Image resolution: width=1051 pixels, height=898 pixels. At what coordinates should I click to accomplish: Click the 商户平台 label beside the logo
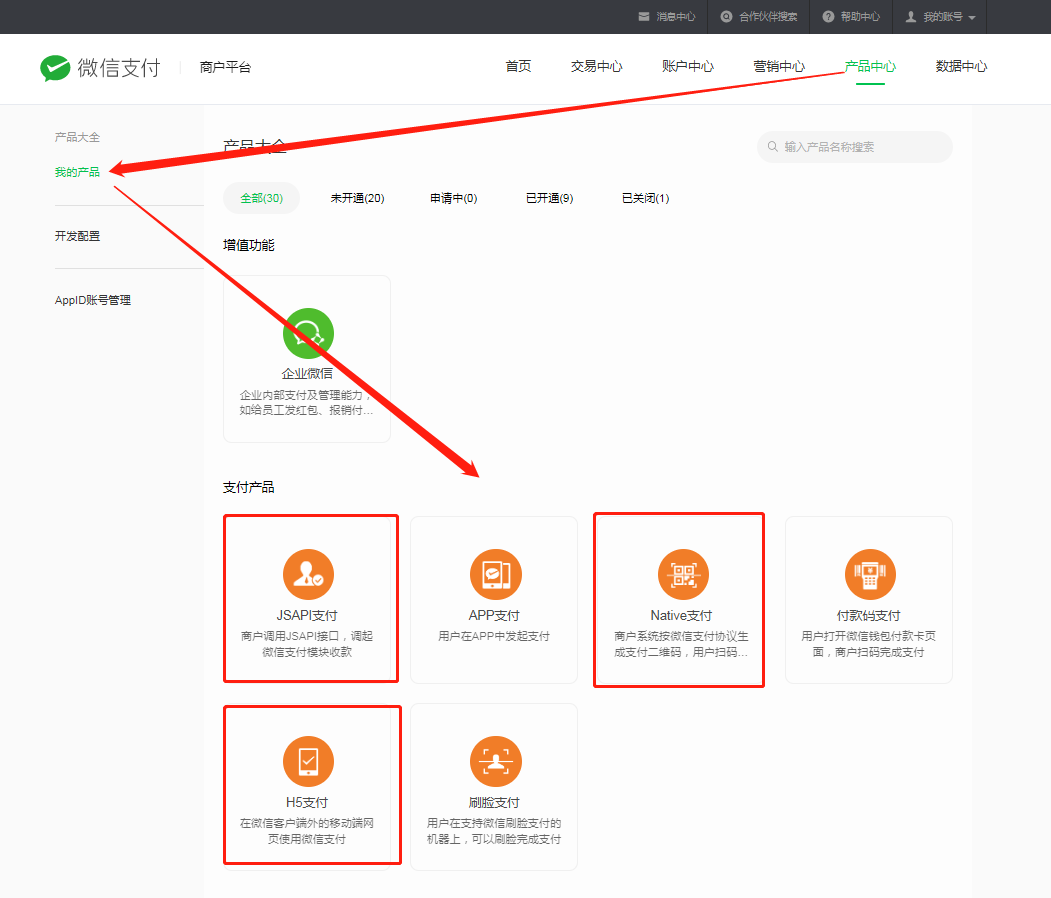[x=225, y=67]
